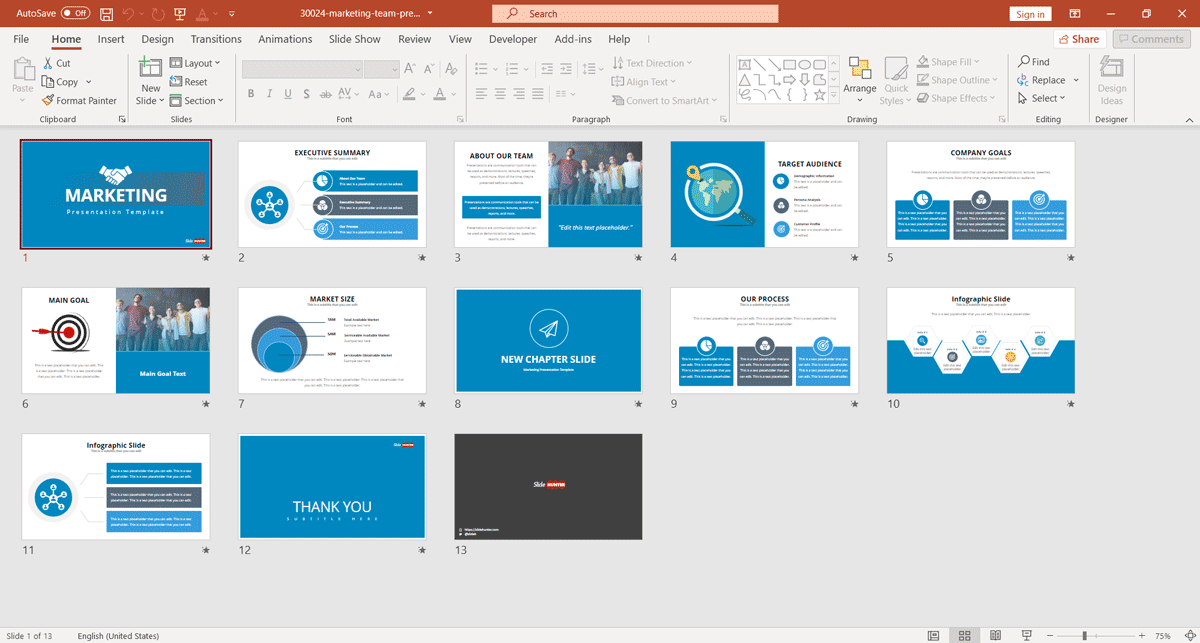Image resolution: width=1200 pixels, height=643 pixels.
Task: Toggle the AutoSave switch
Action: click(75, 13)
